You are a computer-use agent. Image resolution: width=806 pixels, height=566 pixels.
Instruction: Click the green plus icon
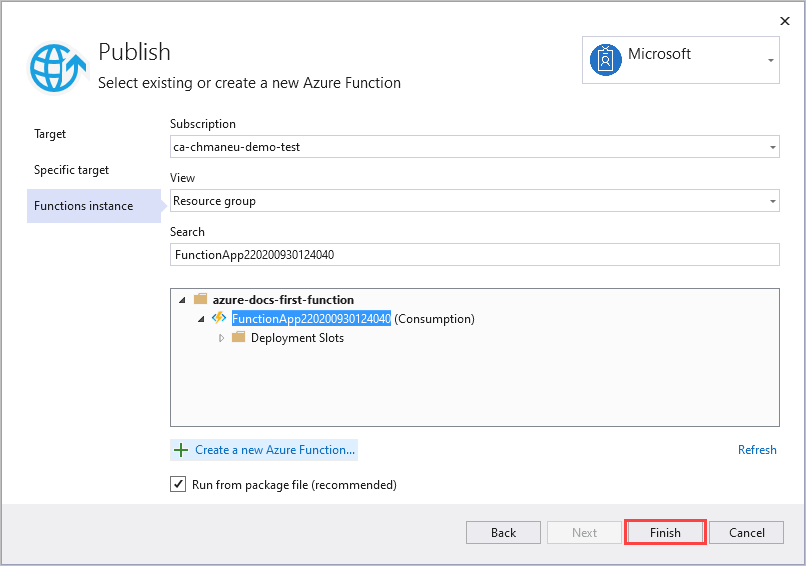pos(181,450)
